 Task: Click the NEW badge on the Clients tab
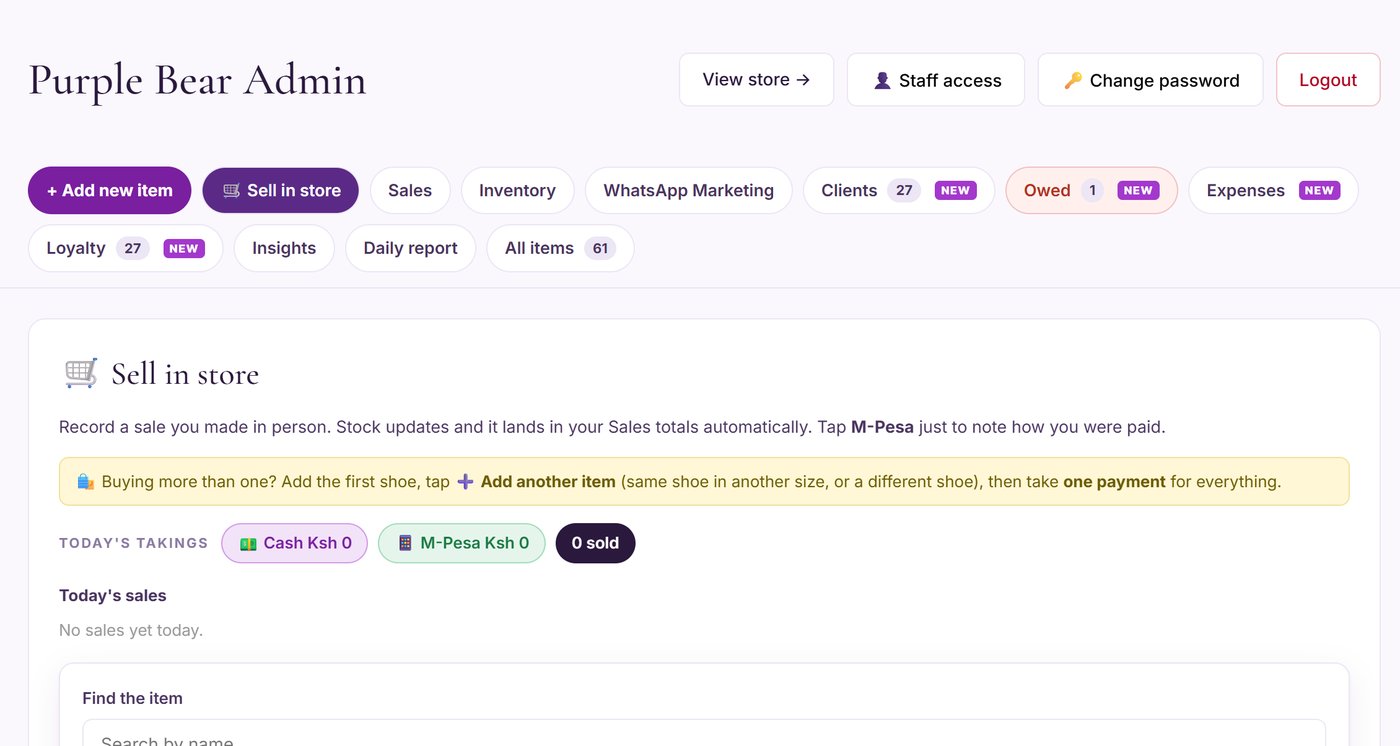tap(955, 191)
